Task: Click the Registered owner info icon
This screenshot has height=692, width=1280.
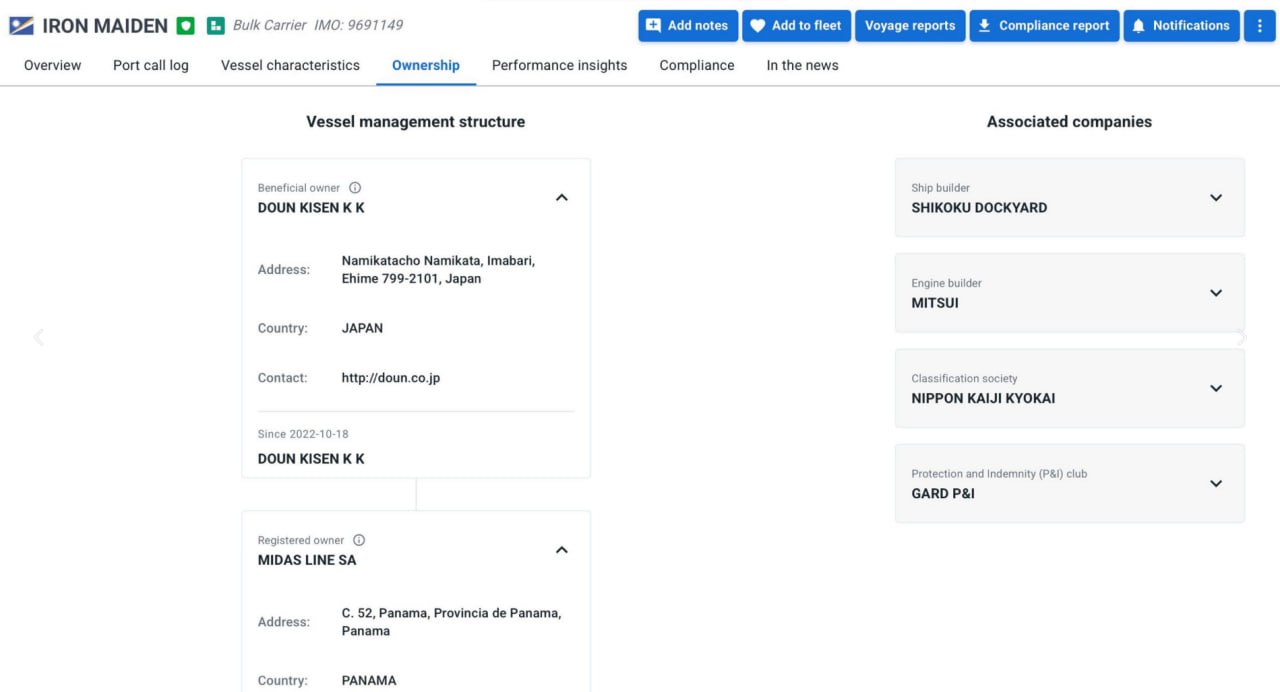Action: (x=359, y=541)
